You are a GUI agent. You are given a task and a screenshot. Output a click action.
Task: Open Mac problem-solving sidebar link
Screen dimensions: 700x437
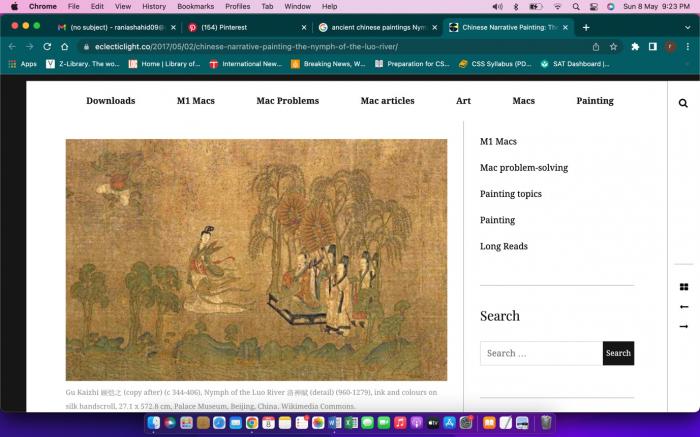tap(524, 168)
